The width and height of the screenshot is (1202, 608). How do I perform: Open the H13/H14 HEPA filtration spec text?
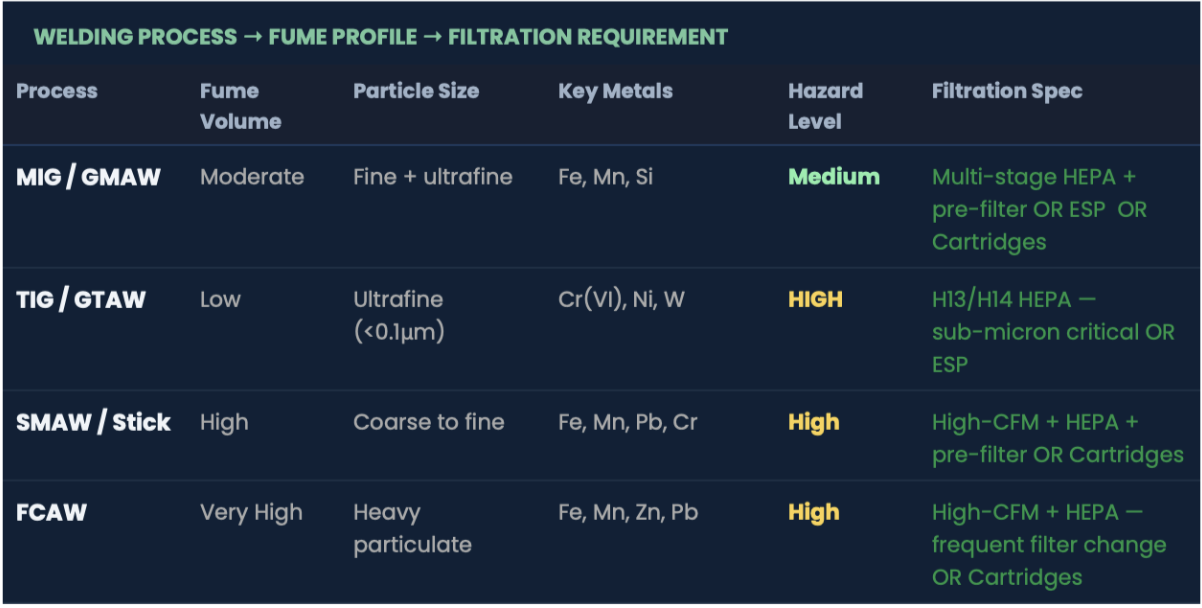click(1053, 332)
